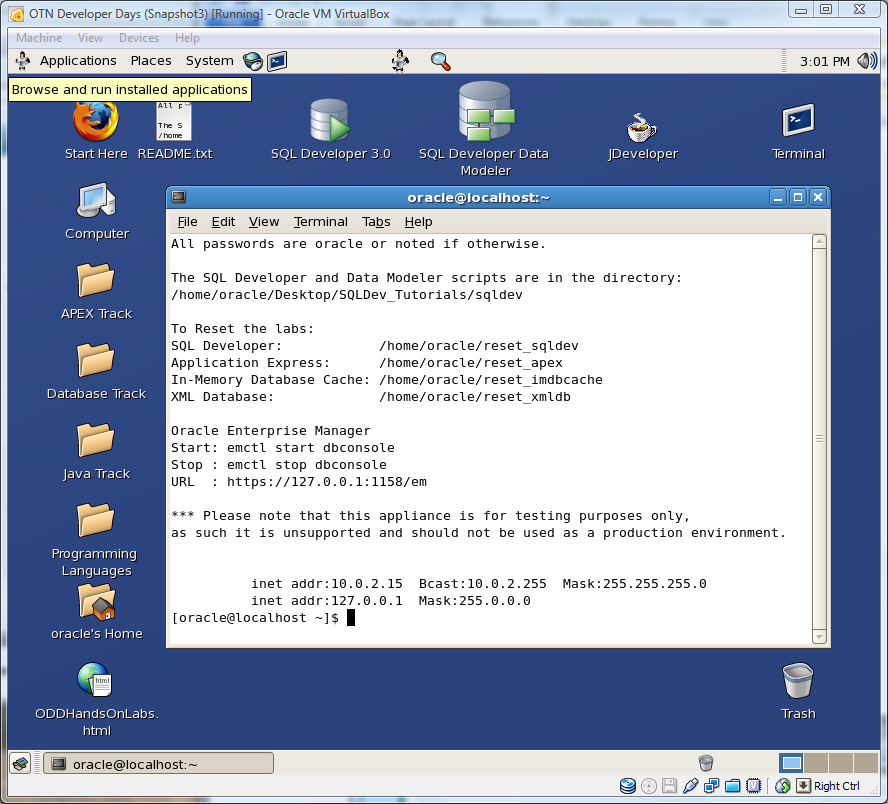Open the terminal Help menu
This screenshot has height=804, width=888.
(x=419, y=222)
